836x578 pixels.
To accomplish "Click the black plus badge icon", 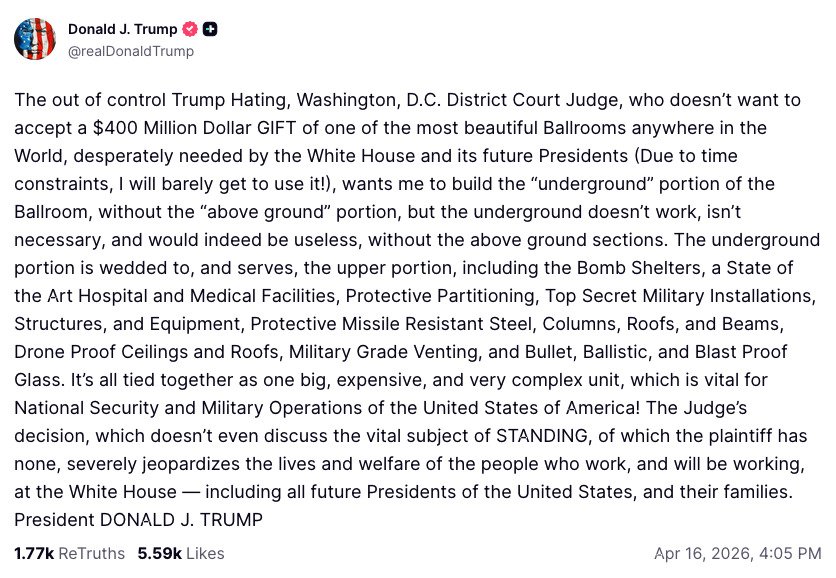I will click(x=210, y=29).
